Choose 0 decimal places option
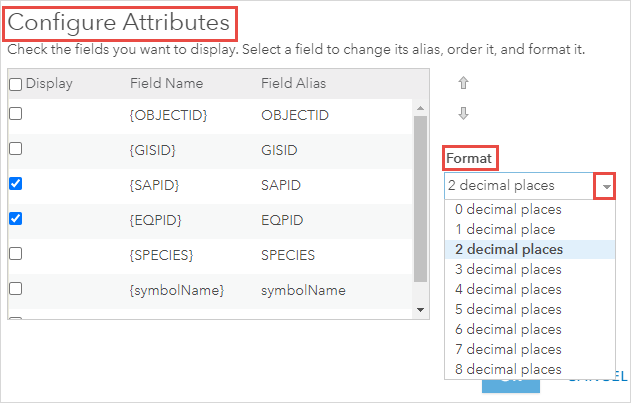This screenshot has width=631, height=403. tap(508, 210)
